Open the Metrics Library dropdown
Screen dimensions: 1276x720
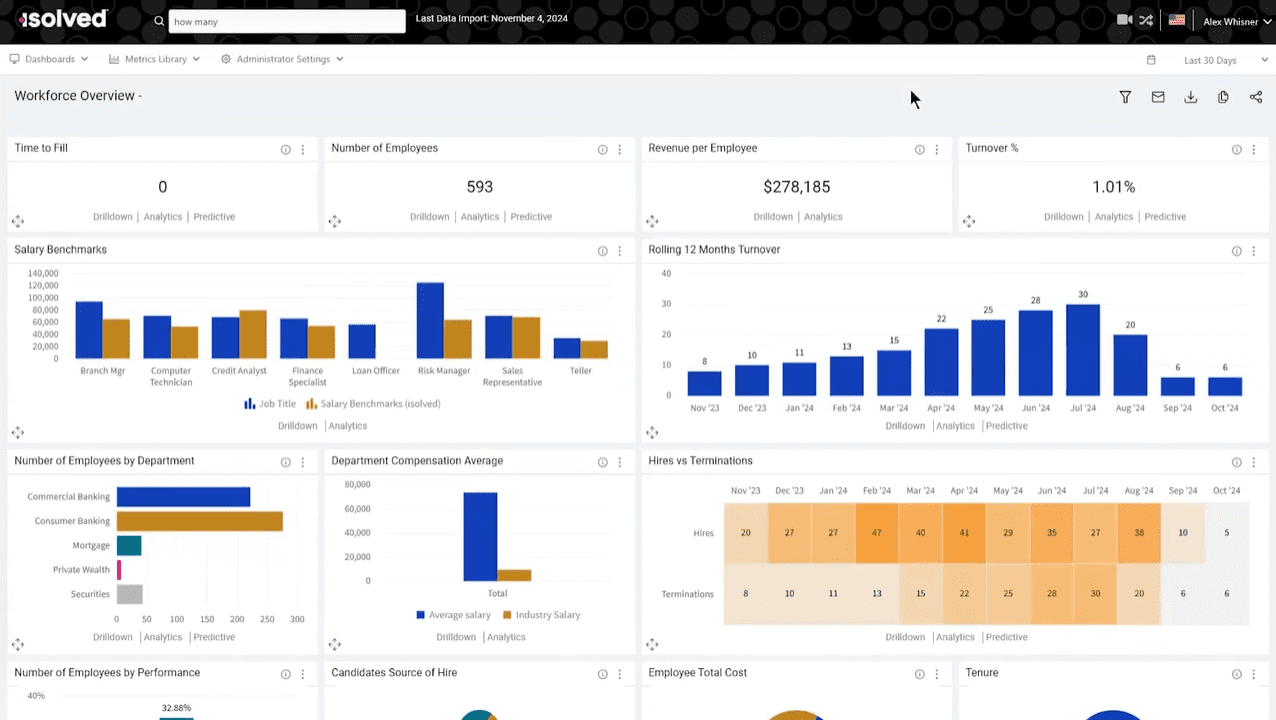pyautogui.click(x=155, y=59)
